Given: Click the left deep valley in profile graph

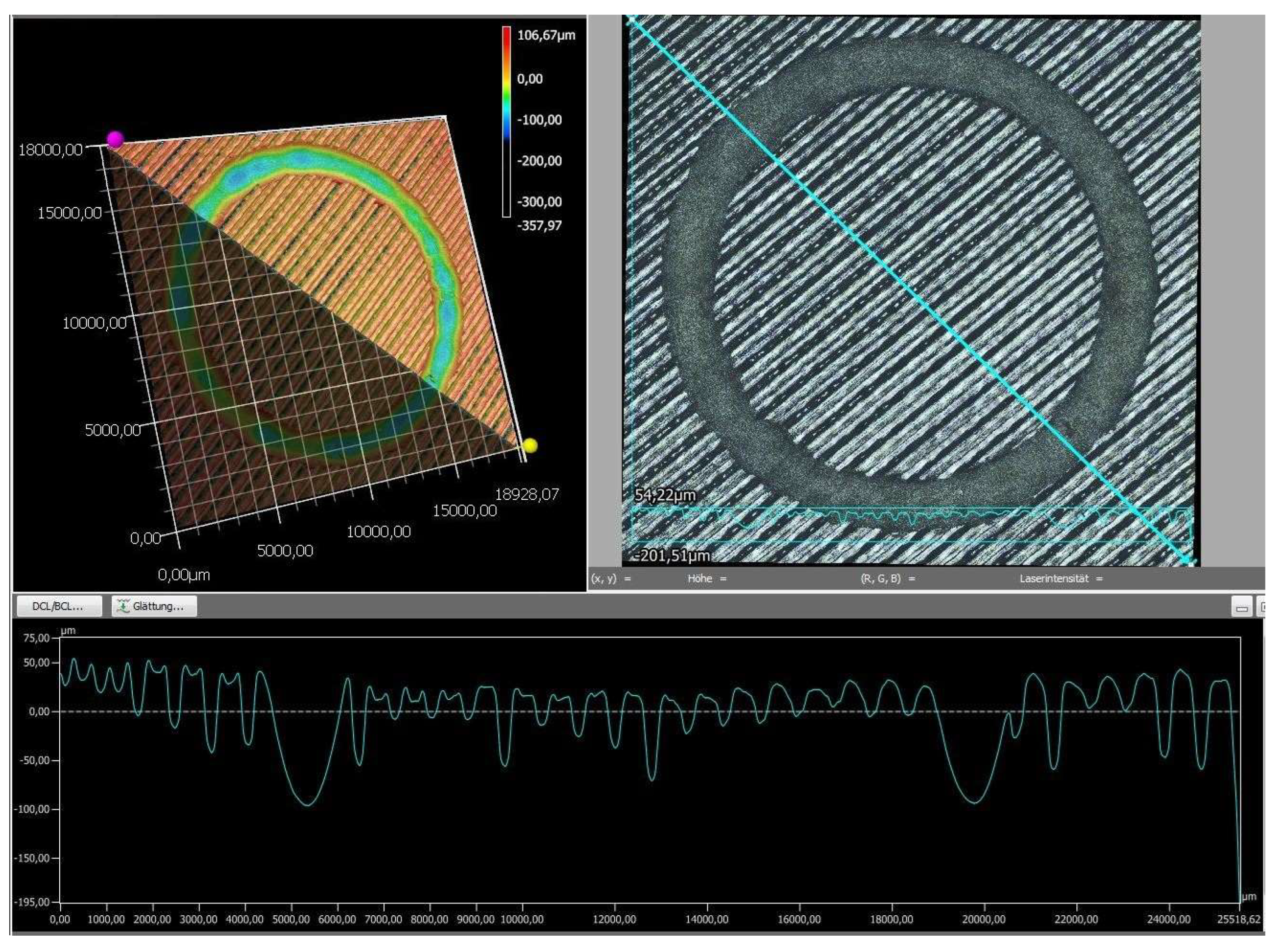Looking at the screenshot, I should (308, 804).
